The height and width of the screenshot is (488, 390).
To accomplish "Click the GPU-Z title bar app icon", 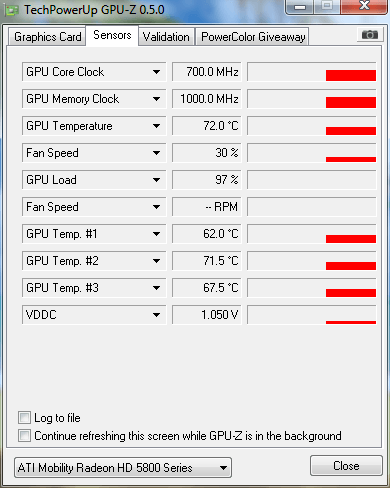I will tap(12, 10).
